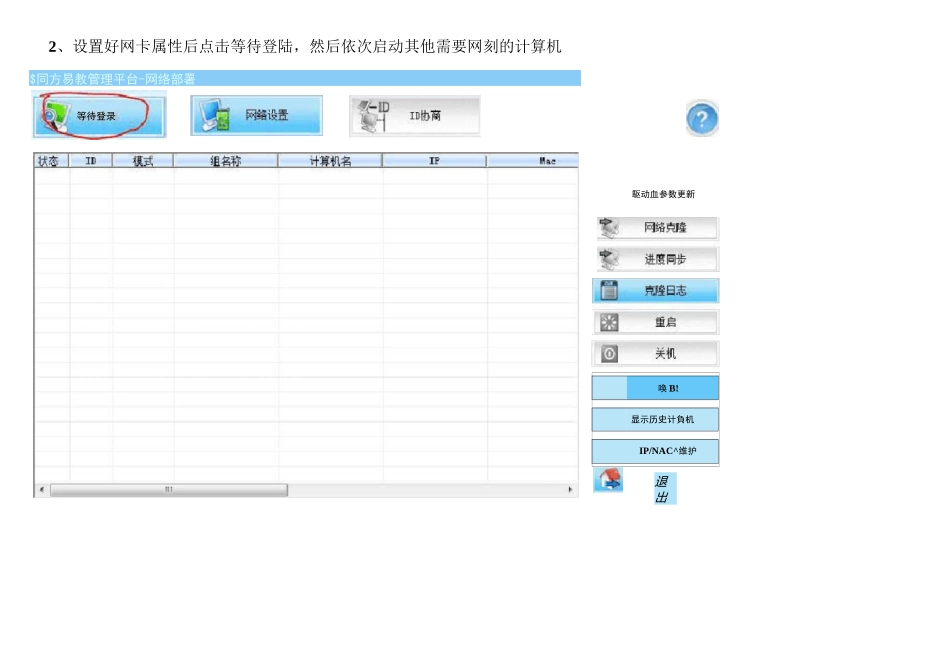Image resolution: width=950 pixels, height=672 pixels.
Task: Click the 克隆日志 document icon
Action: point(609,291)
